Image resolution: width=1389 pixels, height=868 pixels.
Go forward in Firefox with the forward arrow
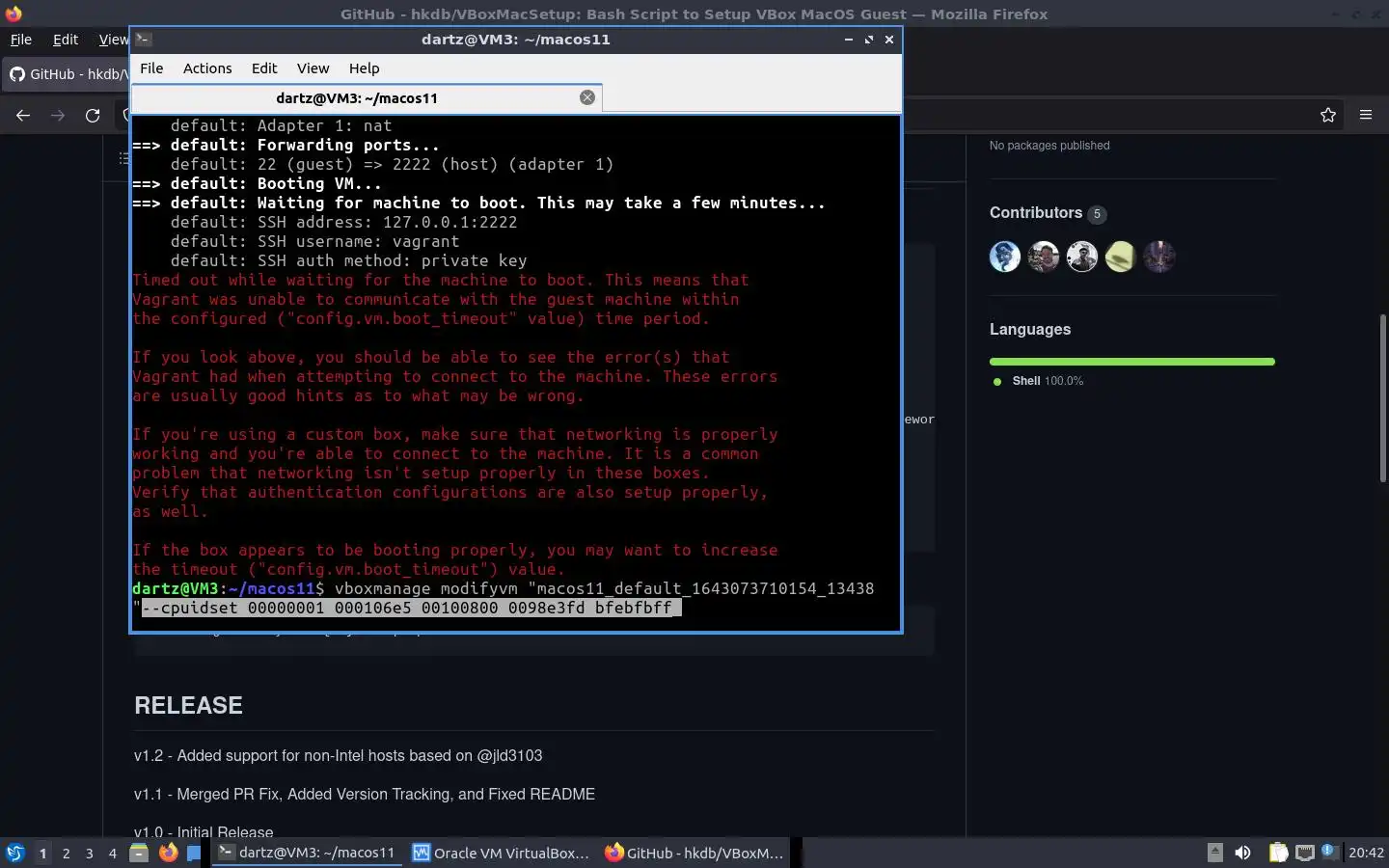(x=58, y=116)
